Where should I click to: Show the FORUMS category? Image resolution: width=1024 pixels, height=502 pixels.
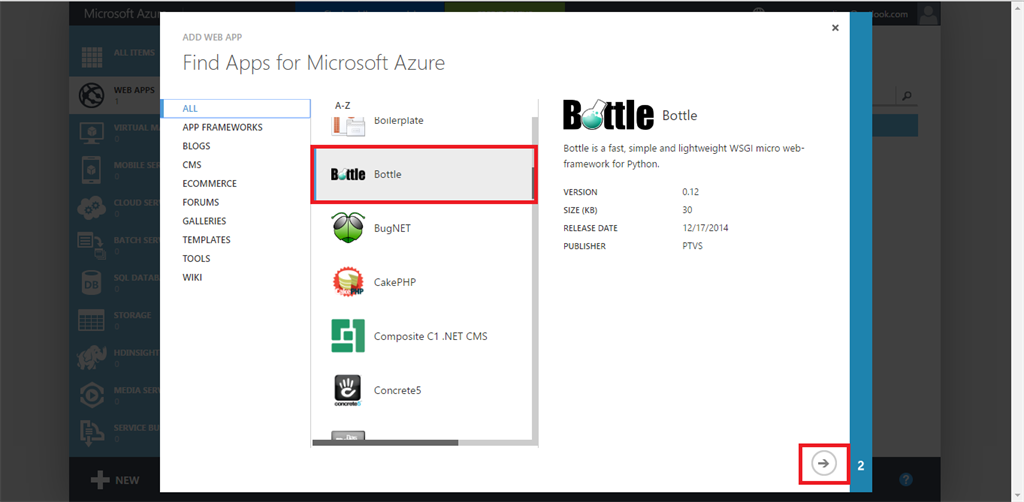[201, 202]
